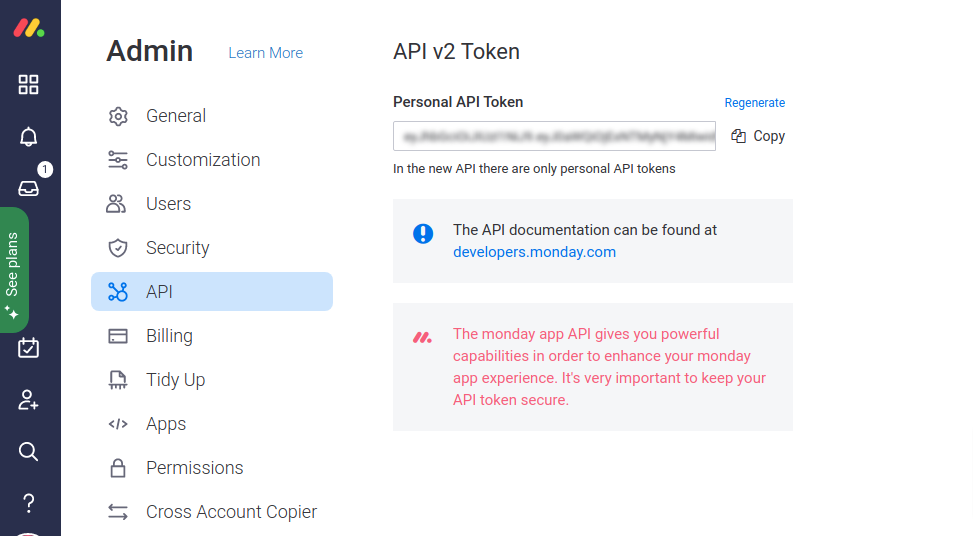Open the inbox with one unread
The image size is (973, 536).
[x=29, y=187]
